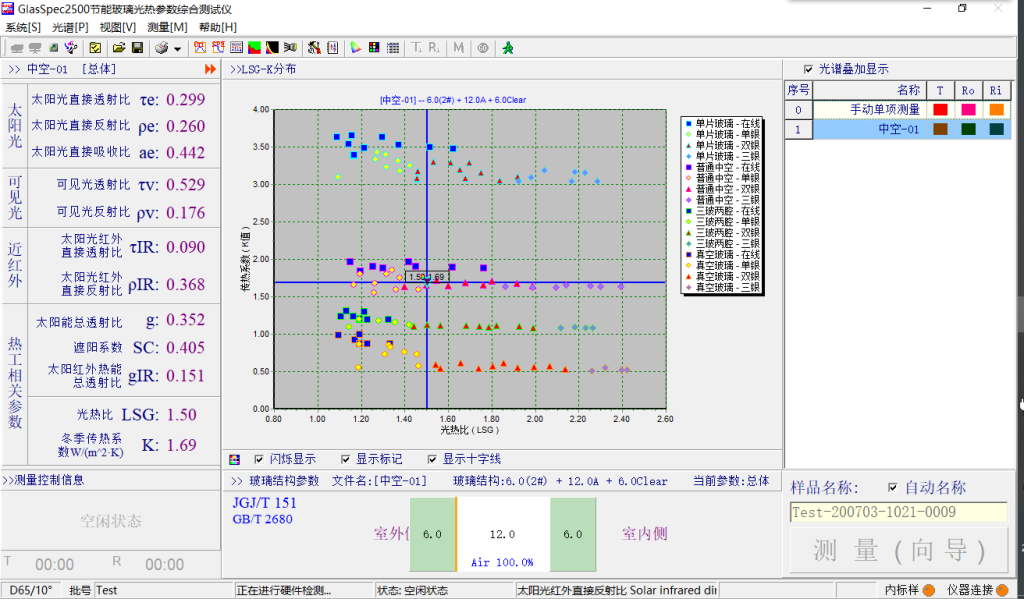
Task: Click the black chart with colored curve icon
Action: point(272,48)
